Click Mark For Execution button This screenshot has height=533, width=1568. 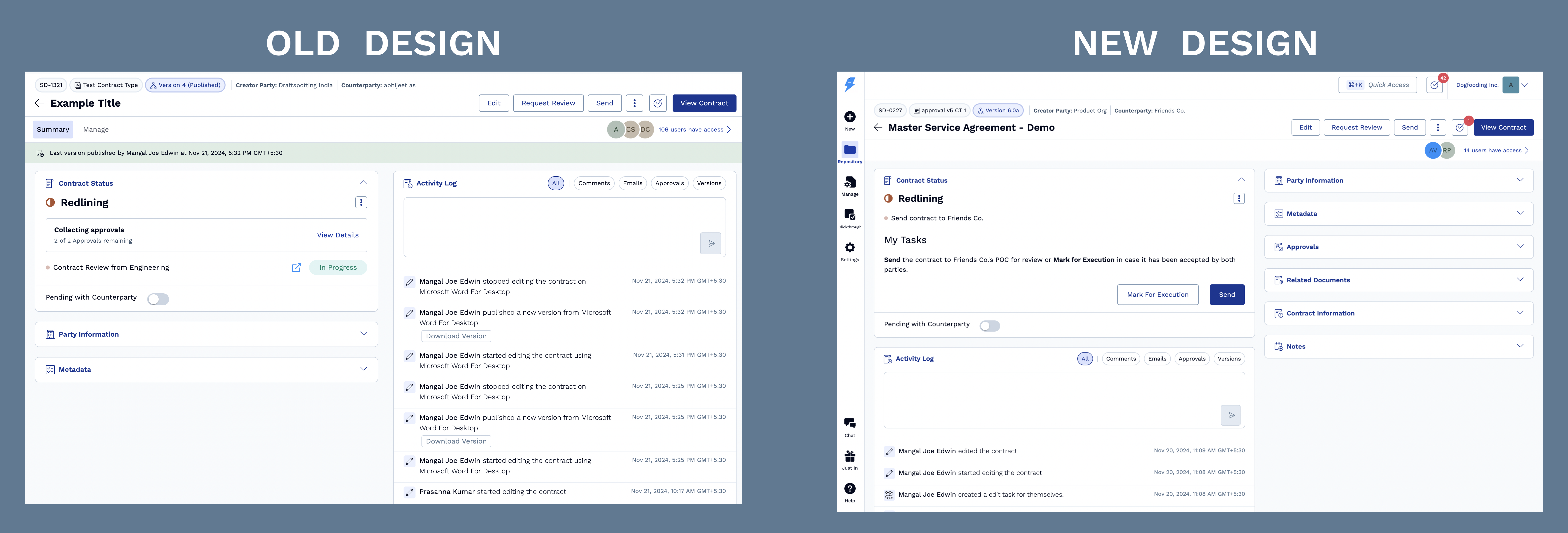[1157, 295]
